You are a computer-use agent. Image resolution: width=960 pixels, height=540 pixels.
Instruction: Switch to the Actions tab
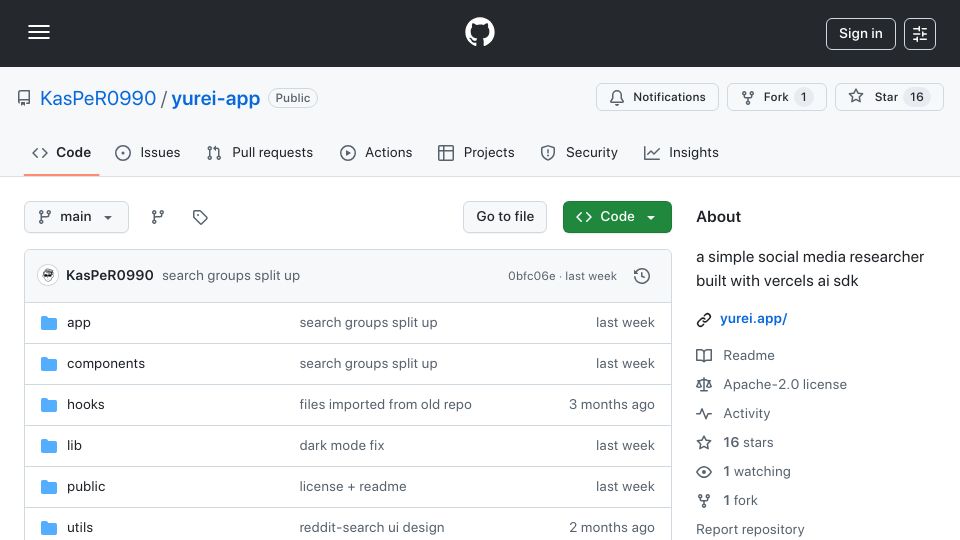tap(376, 152)
